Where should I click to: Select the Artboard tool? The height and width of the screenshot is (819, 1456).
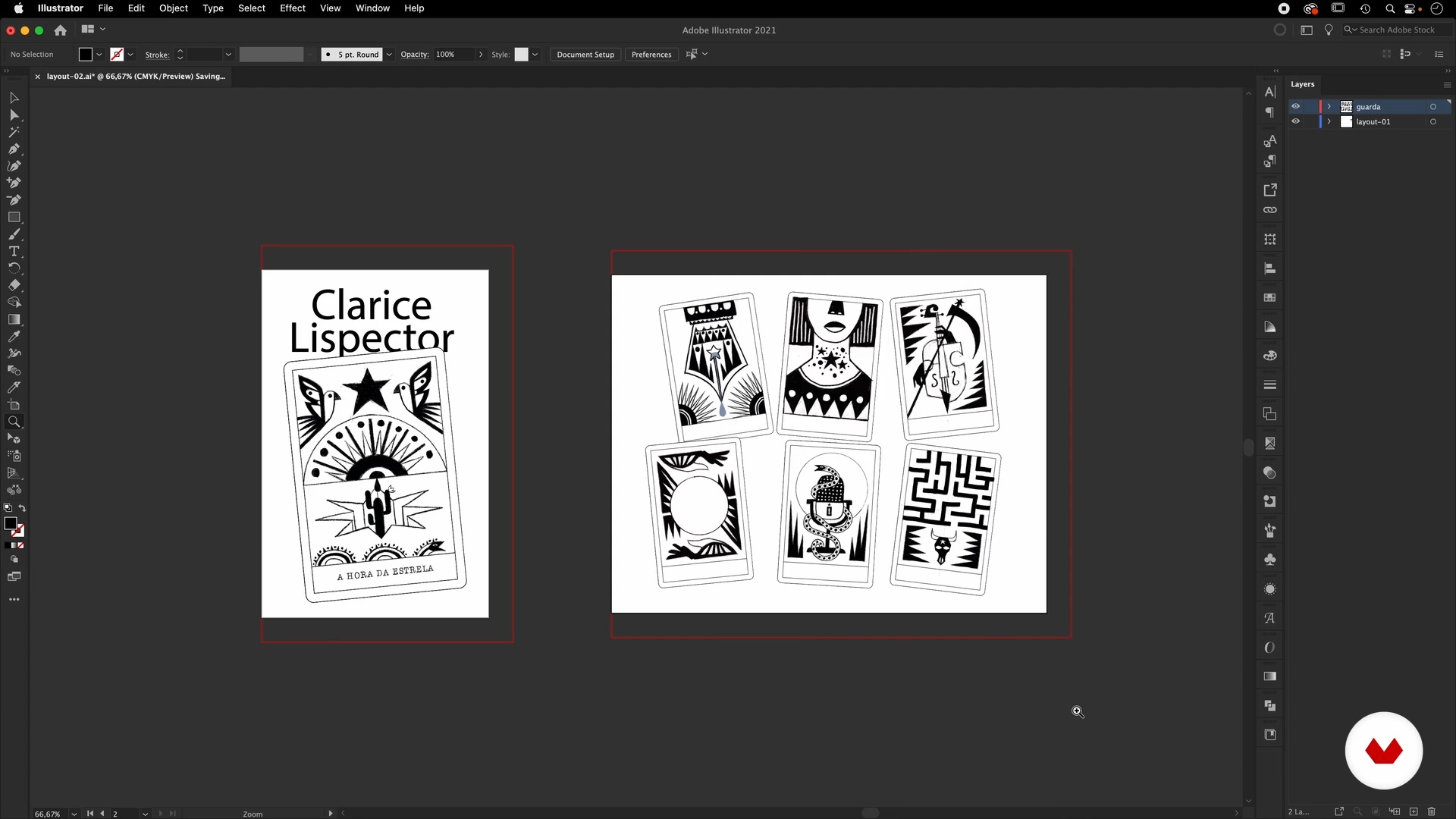coord(14,405)
